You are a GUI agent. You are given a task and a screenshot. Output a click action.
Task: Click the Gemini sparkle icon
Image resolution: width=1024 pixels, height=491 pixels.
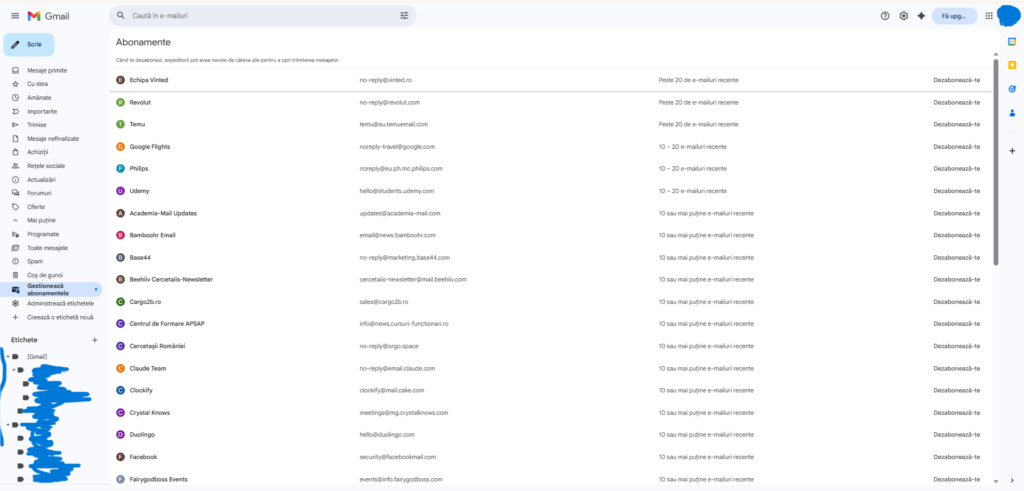coord(921,16)
